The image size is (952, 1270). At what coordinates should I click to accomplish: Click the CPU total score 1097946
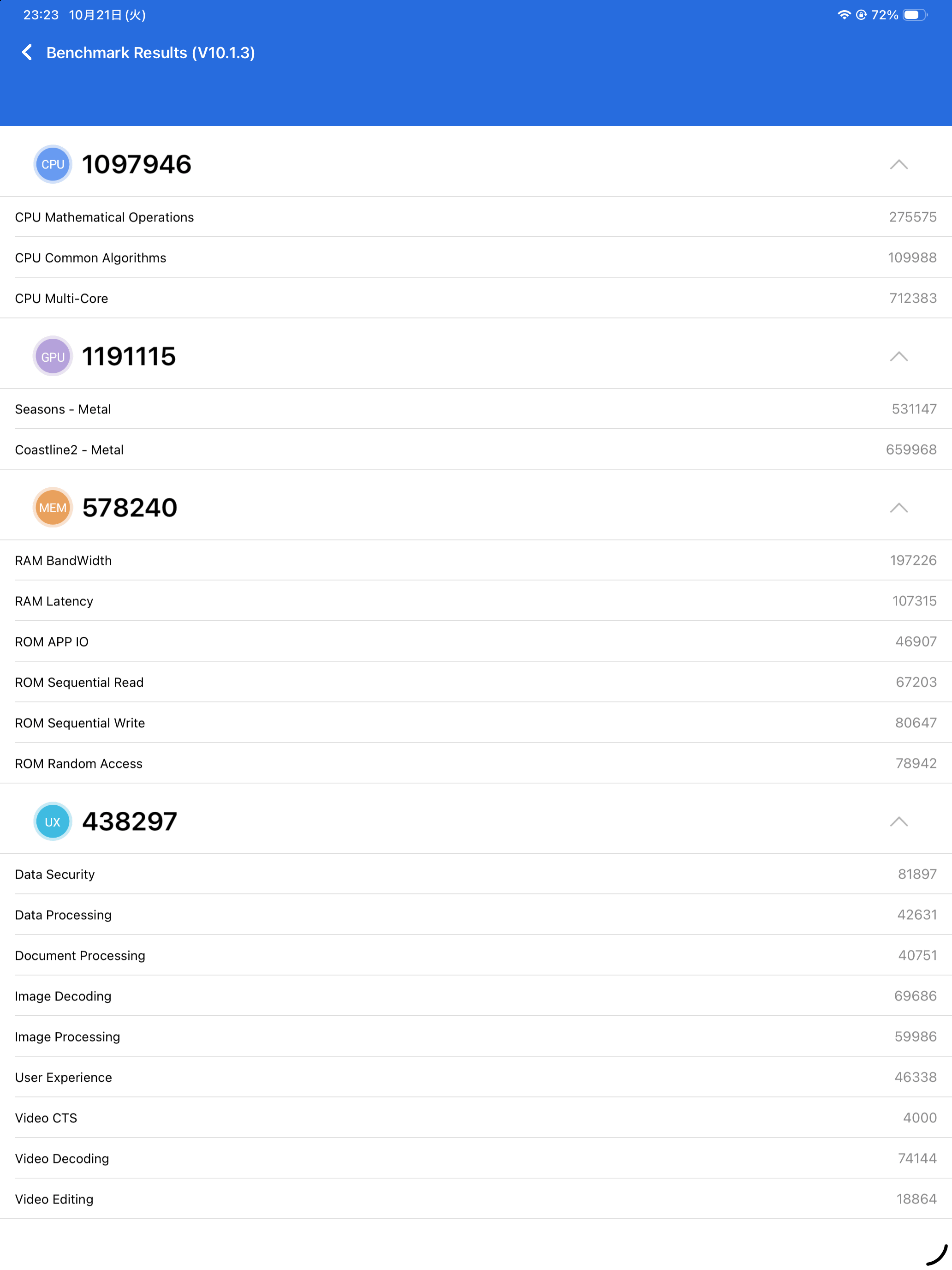click(x=137, y=164)
